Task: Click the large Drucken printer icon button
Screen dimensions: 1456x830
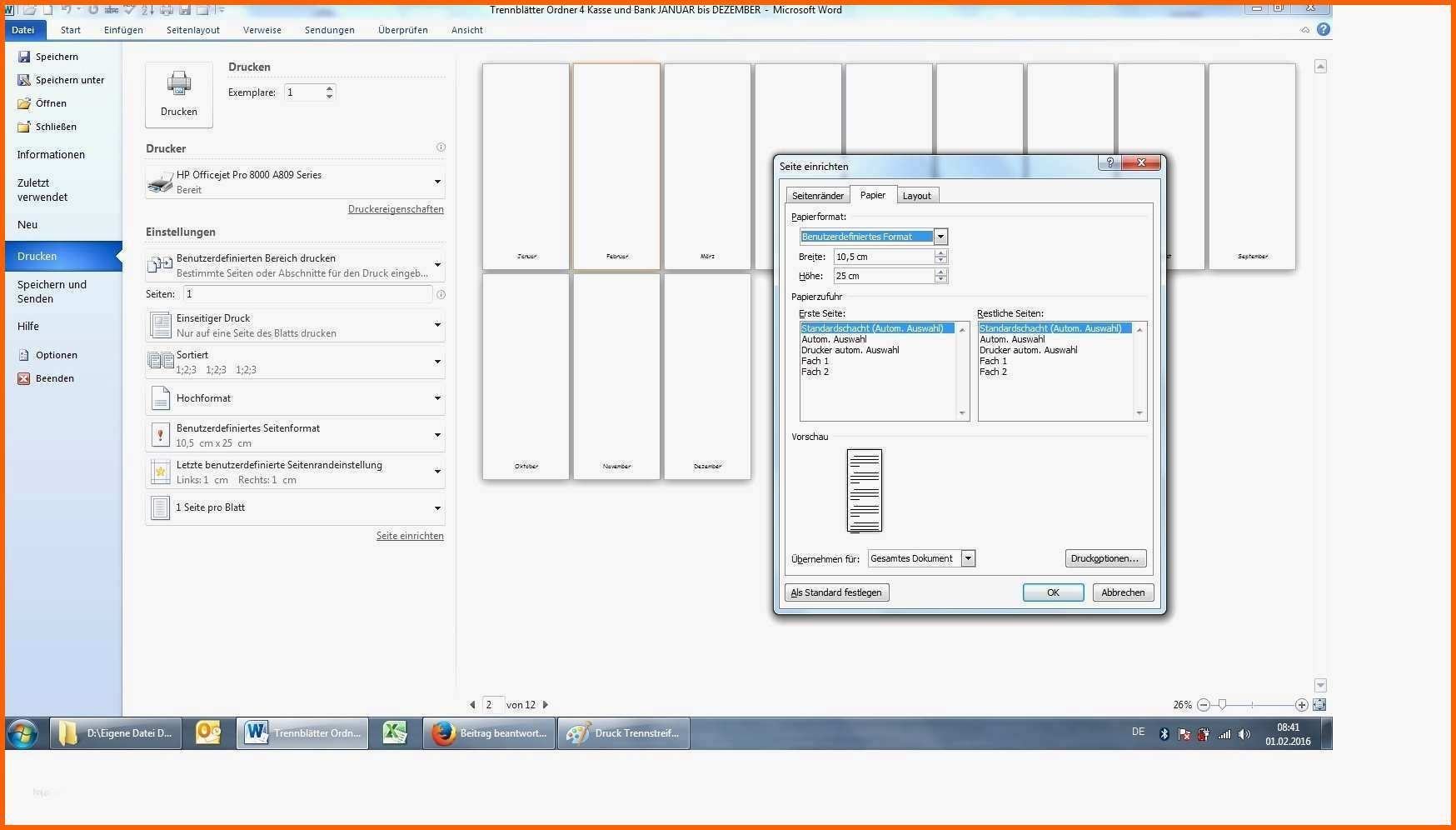Action: click(x=178, y=94)
